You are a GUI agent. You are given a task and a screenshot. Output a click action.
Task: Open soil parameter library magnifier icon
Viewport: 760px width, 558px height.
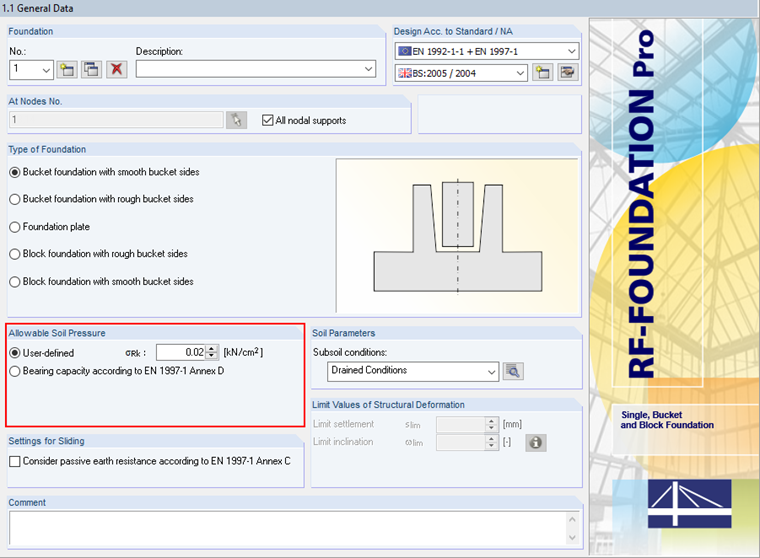513,371
